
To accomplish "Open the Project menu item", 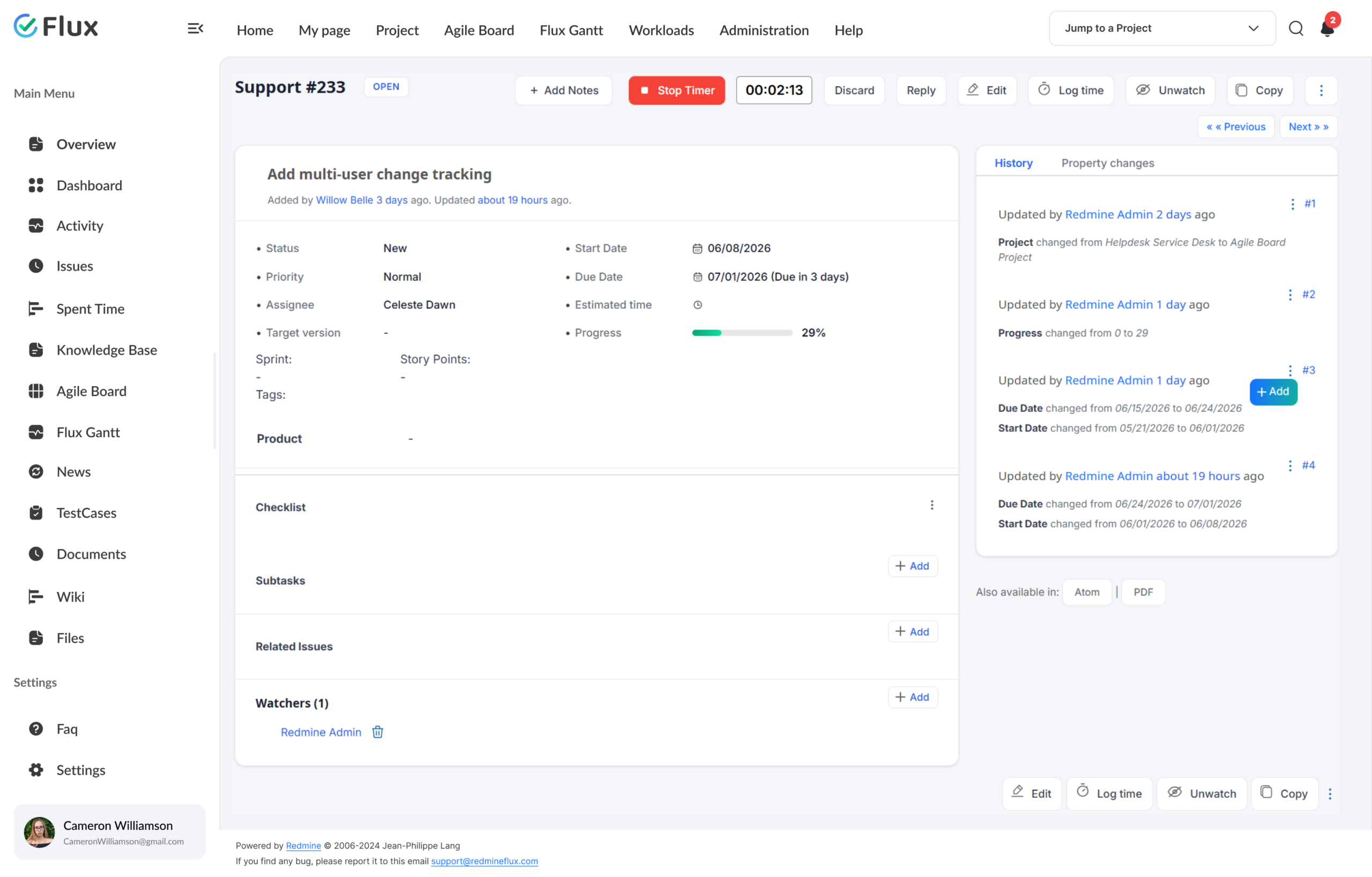I will [x=397, y=29].
